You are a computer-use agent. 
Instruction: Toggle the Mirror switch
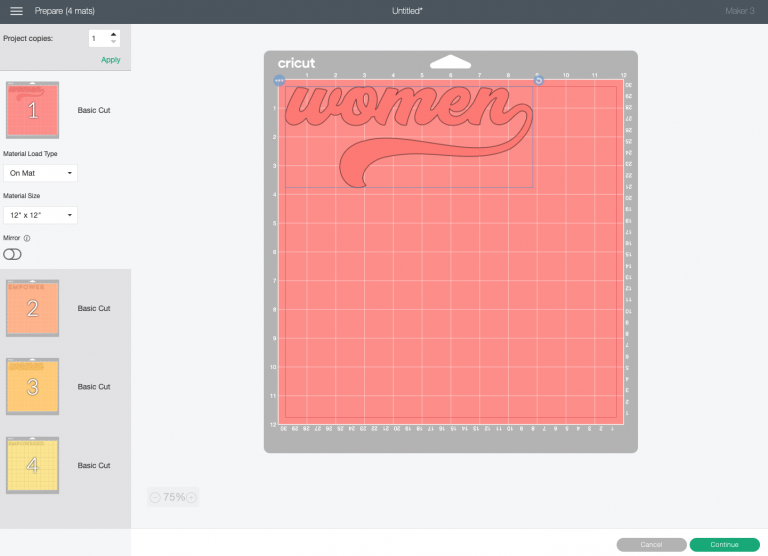(x=13, y=254)
